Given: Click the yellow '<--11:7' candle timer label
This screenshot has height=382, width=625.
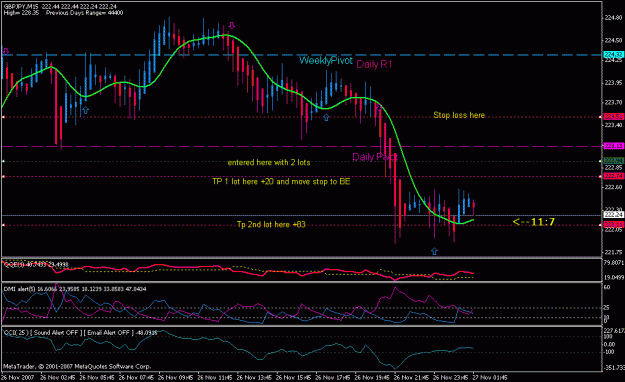Looking at the screenshot, I should coord(534,222).
